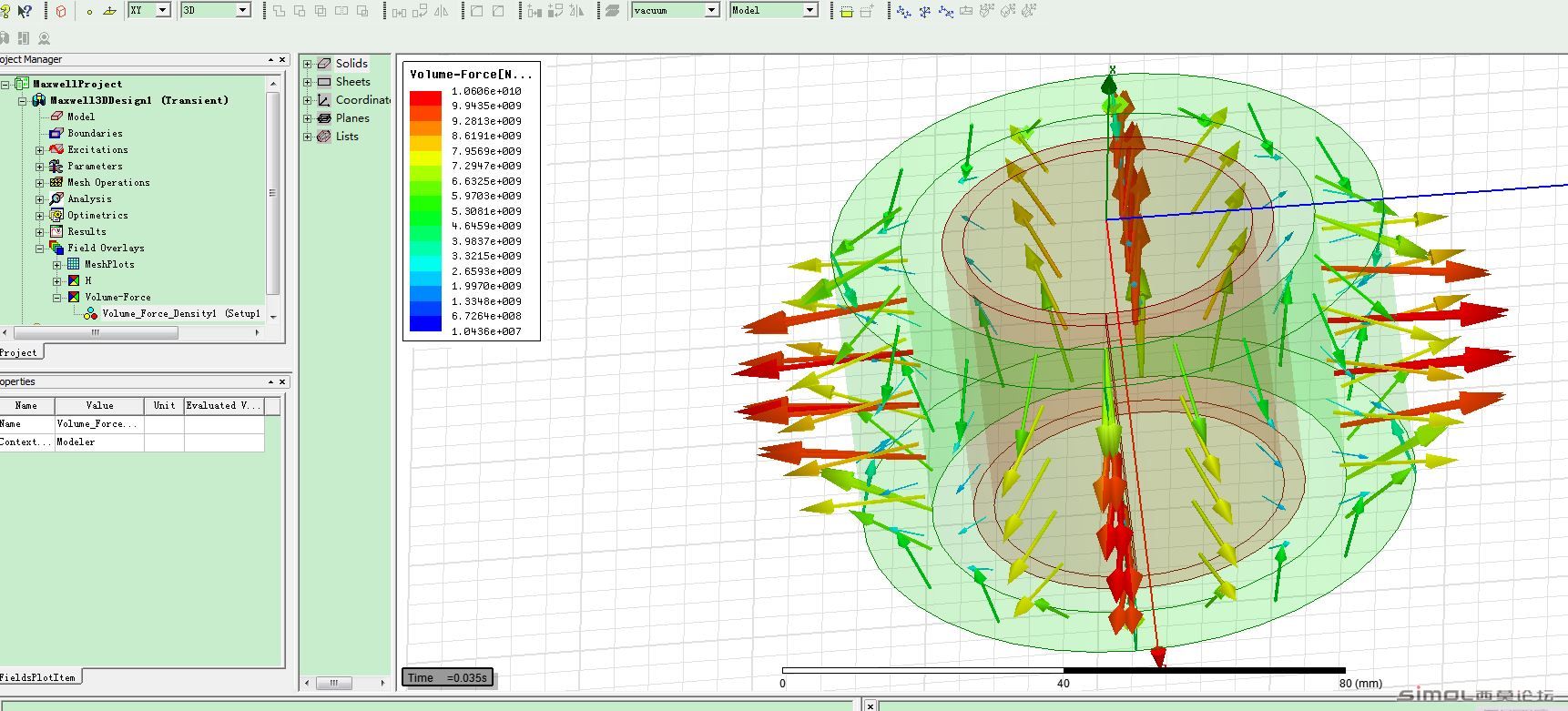Click the Volume_Force value cell in Properties
This screenshot has height=711, width=1568.
pyautogui.click(x=99, y=423)
